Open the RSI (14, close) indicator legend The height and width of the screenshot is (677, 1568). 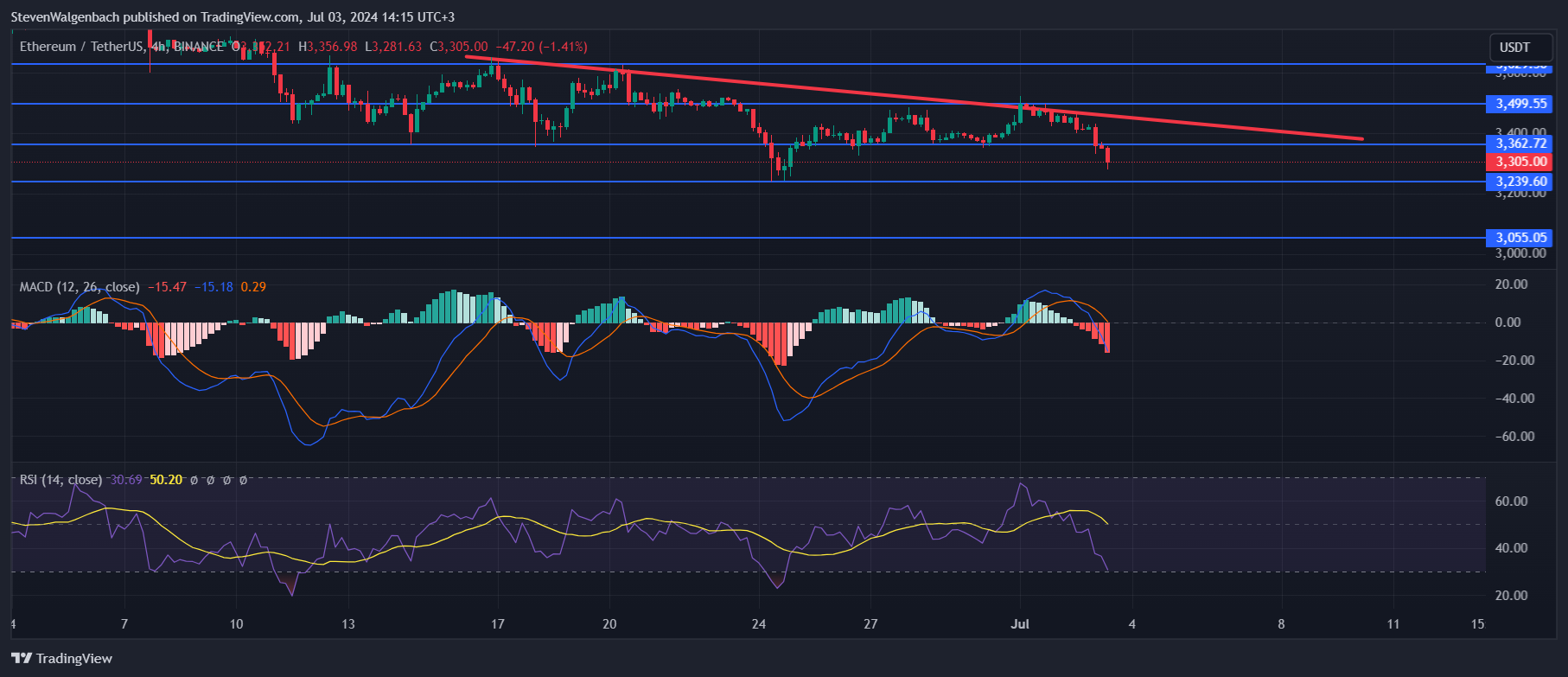pyautogui.click(x=61, y=480)
